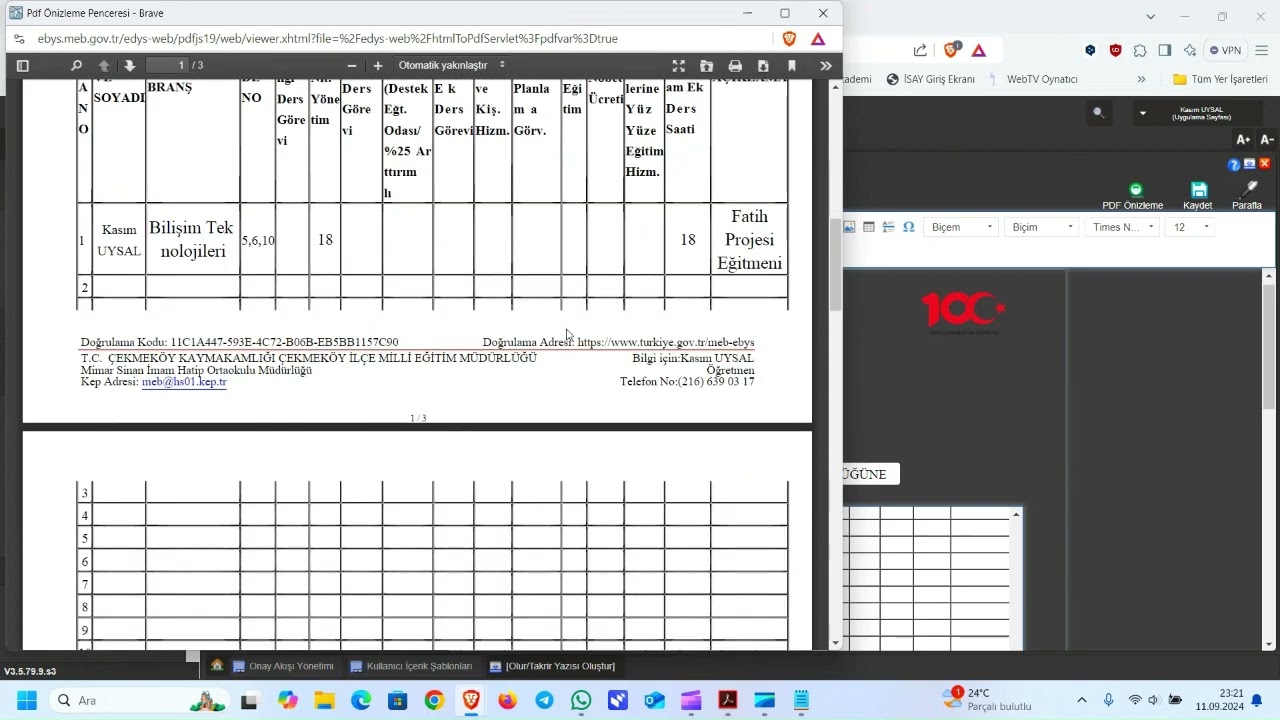Print the PDF document
The image size is (1280, 720).
pyautogui.click(x=735, y=66)
